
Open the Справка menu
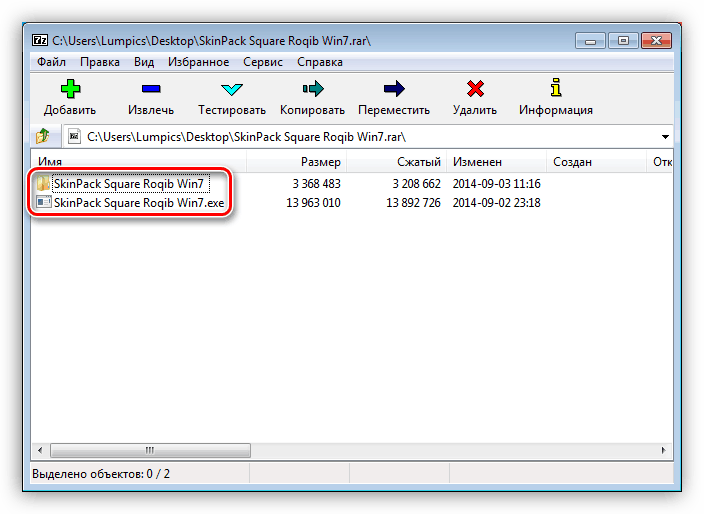pyautogui.click(x=320, y=62)
